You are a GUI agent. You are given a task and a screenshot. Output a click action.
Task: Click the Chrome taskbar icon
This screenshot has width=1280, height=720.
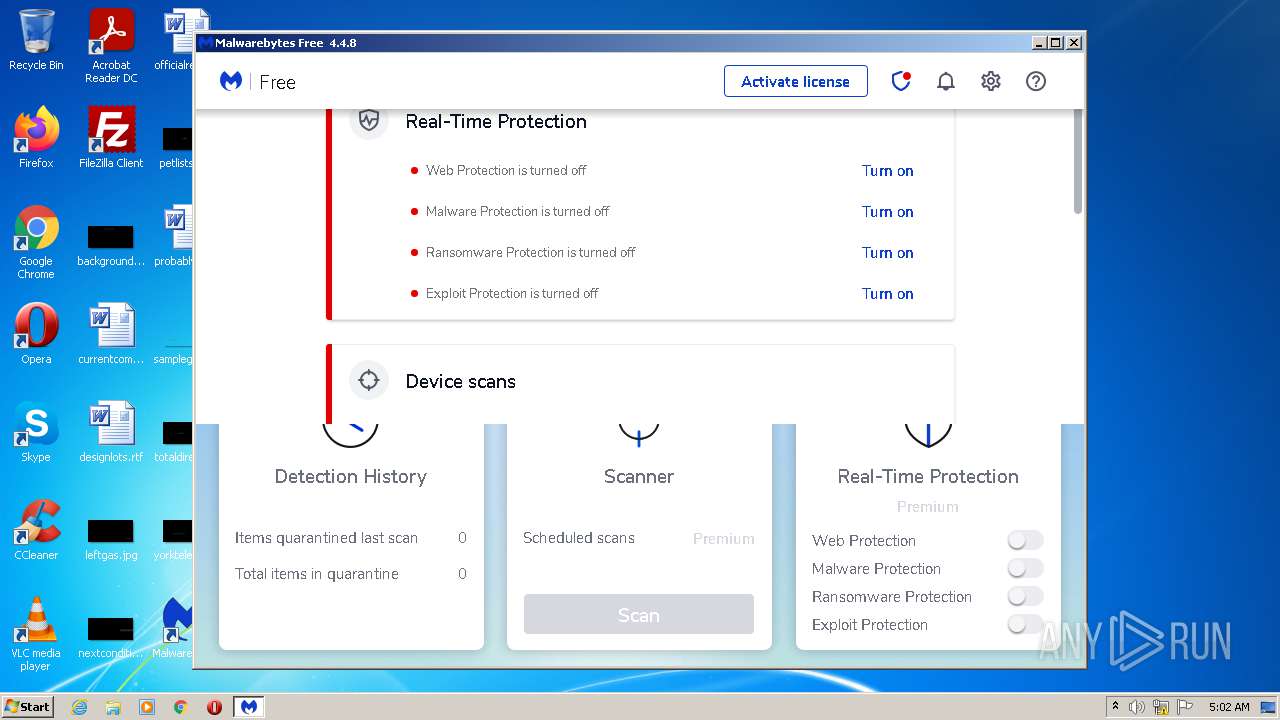[181, 707]
